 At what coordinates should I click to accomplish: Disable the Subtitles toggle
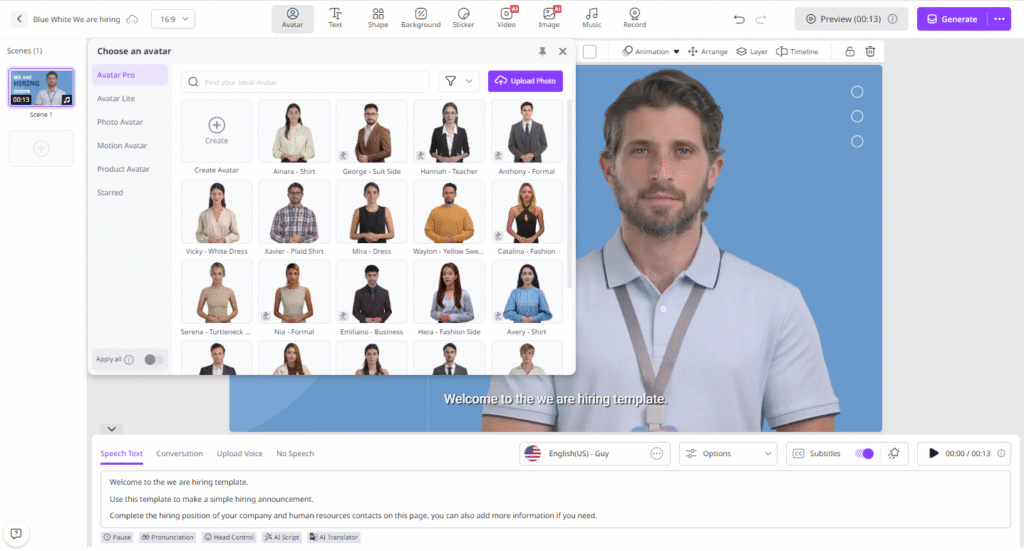(864, 453)
